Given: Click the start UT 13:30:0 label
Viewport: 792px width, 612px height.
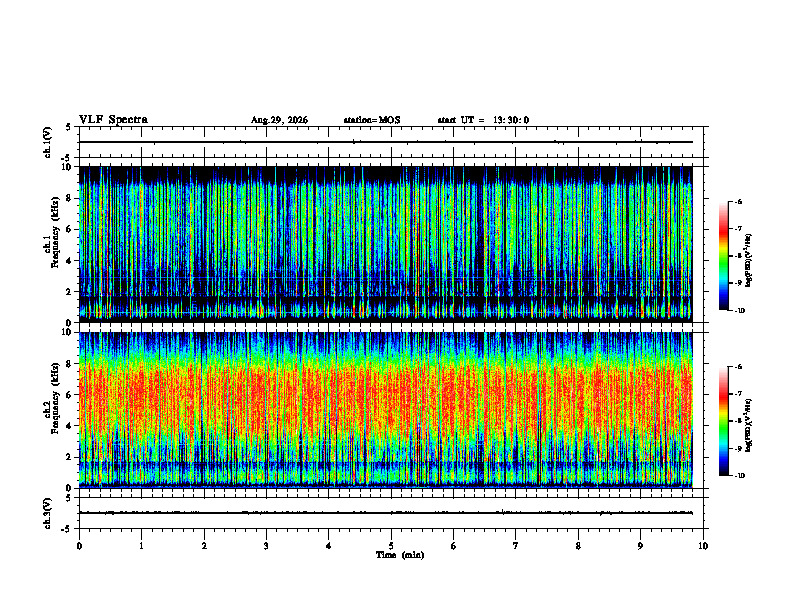Looking at the screenshot, I should tap(483, 120).
